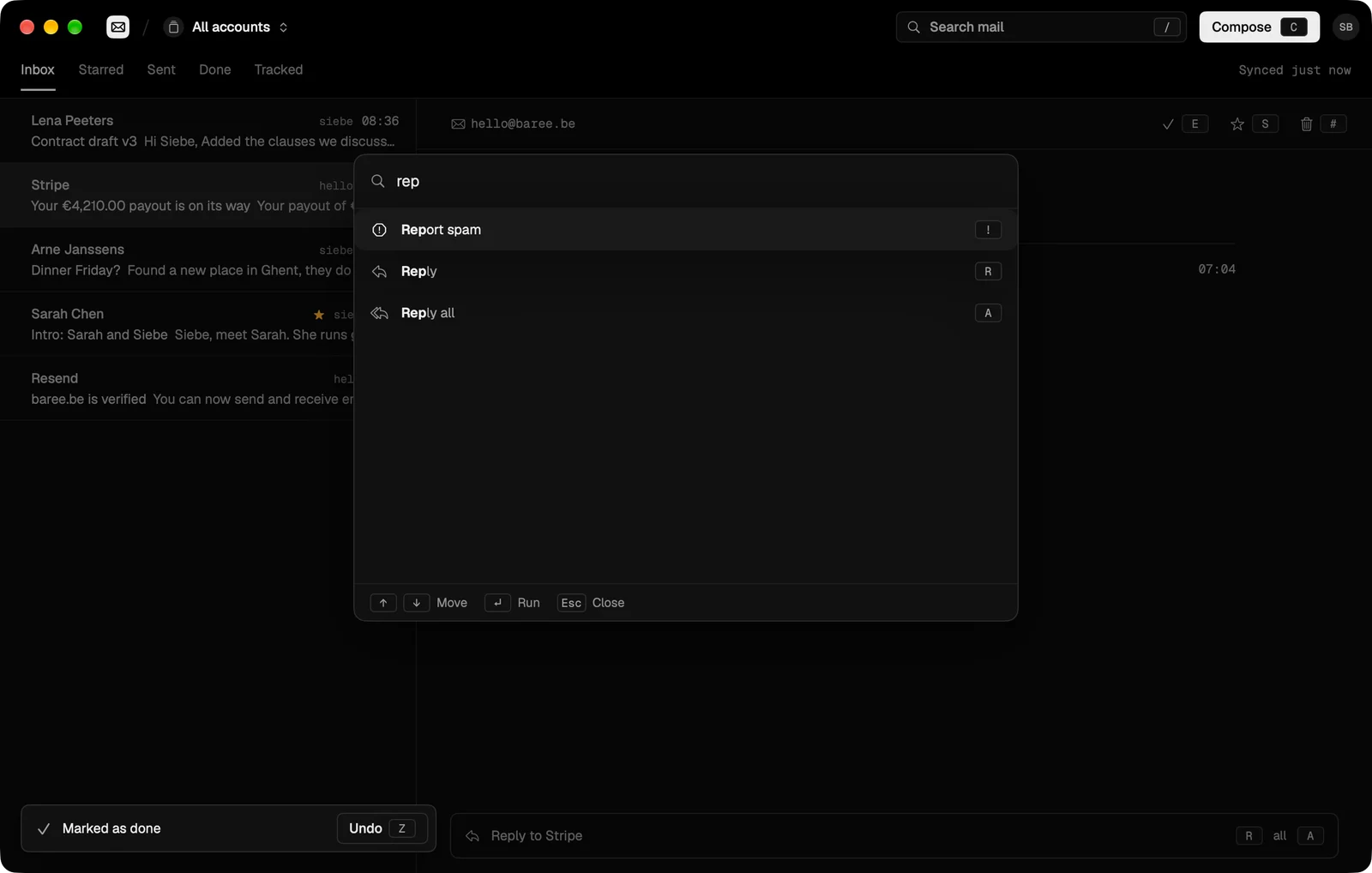The image size is (1372, 873).
Task: Click the double-arrow Reply all icon
Action: 380,313
